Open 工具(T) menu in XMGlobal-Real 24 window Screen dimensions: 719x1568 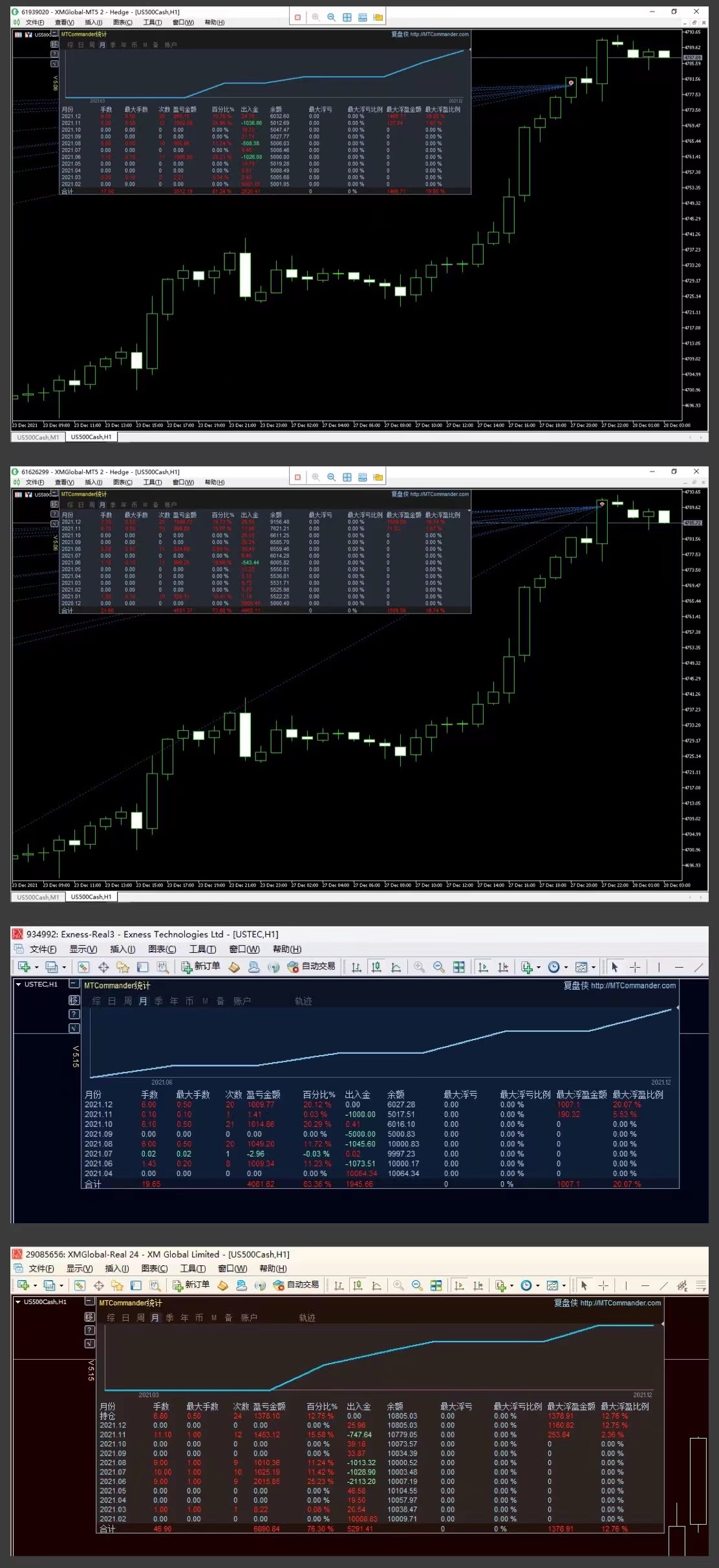tap(193, 1269)
